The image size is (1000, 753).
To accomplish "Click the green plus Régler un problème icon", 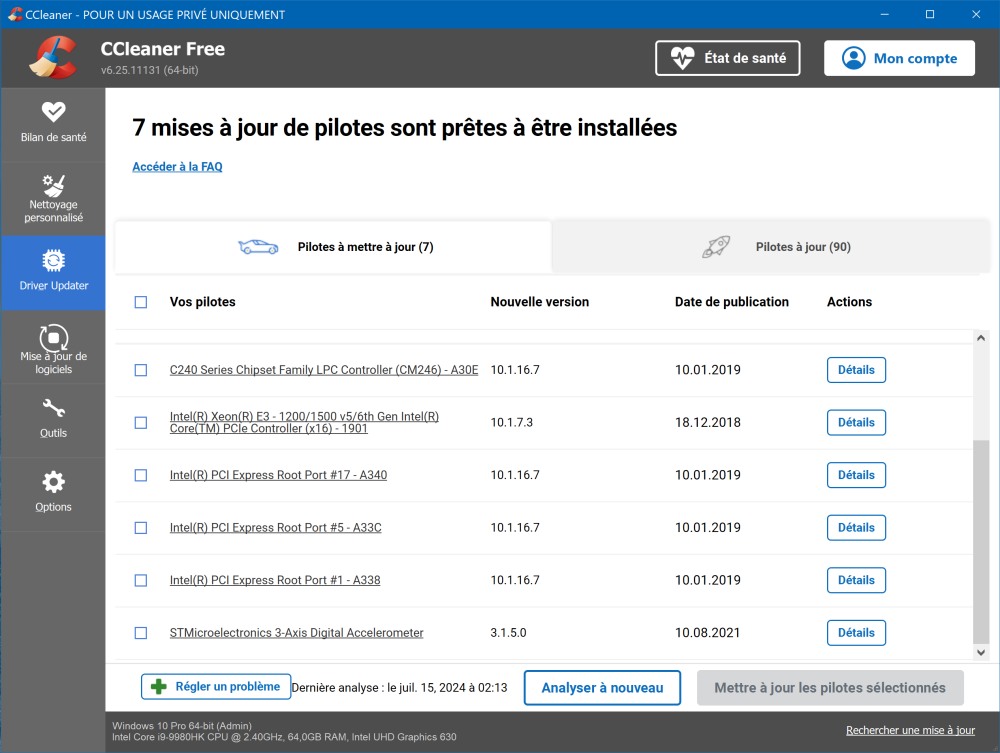I will pyautogui.click(x=158, y=687).
